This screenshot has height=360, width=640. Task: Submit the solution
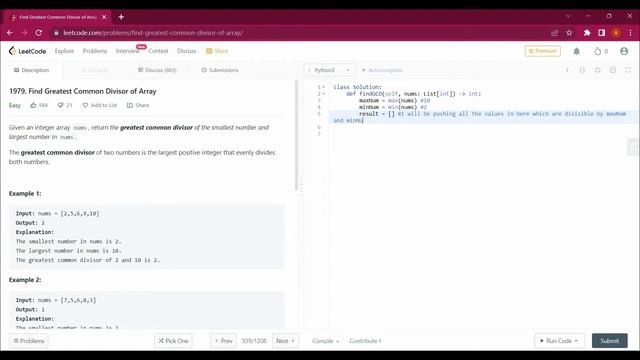pyautogui.click(x=610, y=341)
